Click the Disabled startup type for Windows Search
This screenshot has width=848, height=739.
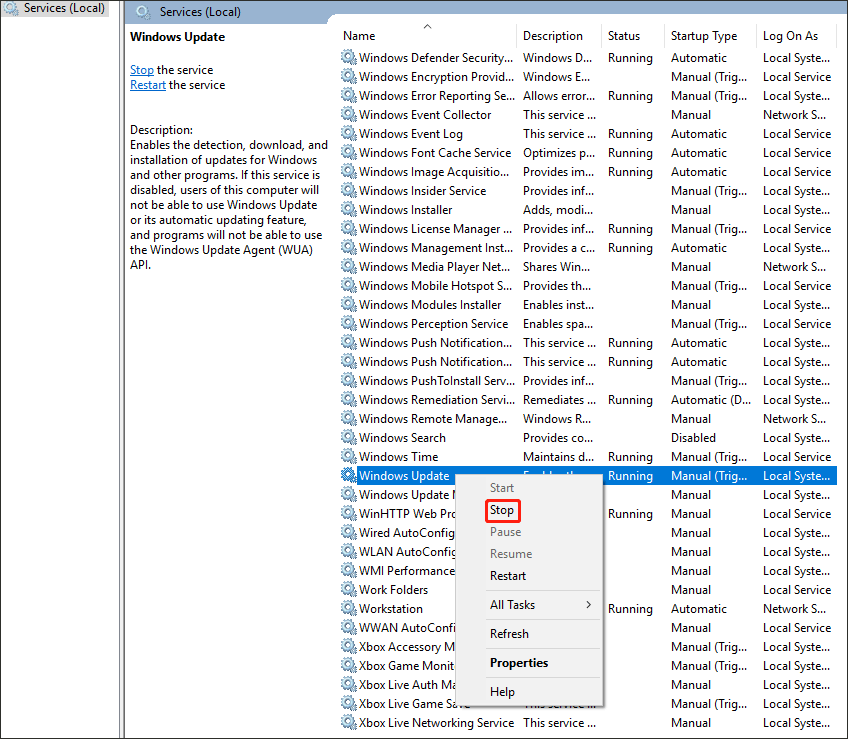coord(693,438)
